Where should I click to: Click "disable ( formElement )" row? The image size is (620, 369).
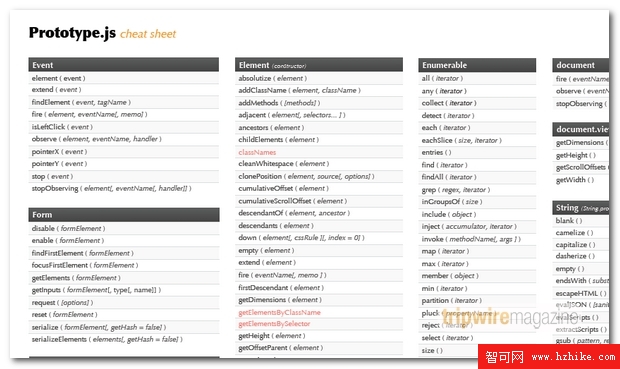coord(124,229)
